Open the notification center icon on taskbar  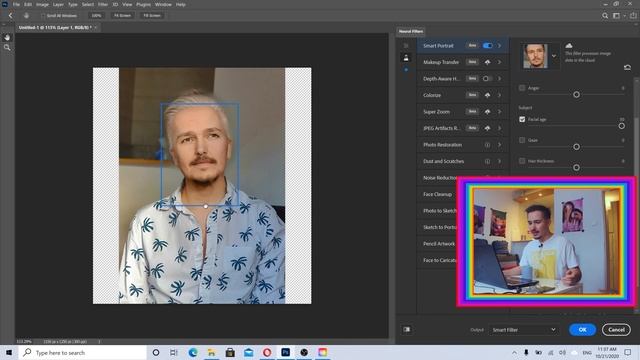pyautogui.click(x=628, y=352)
